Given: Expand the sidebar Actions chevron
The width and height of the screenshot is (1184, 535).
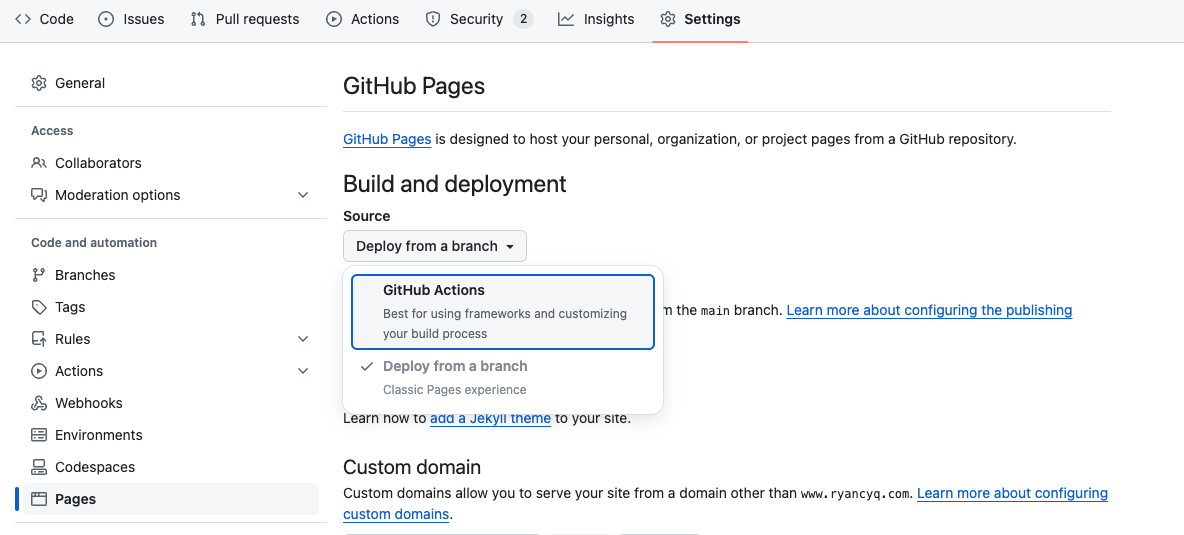Looking at the screenshot, I should (303, 371).
